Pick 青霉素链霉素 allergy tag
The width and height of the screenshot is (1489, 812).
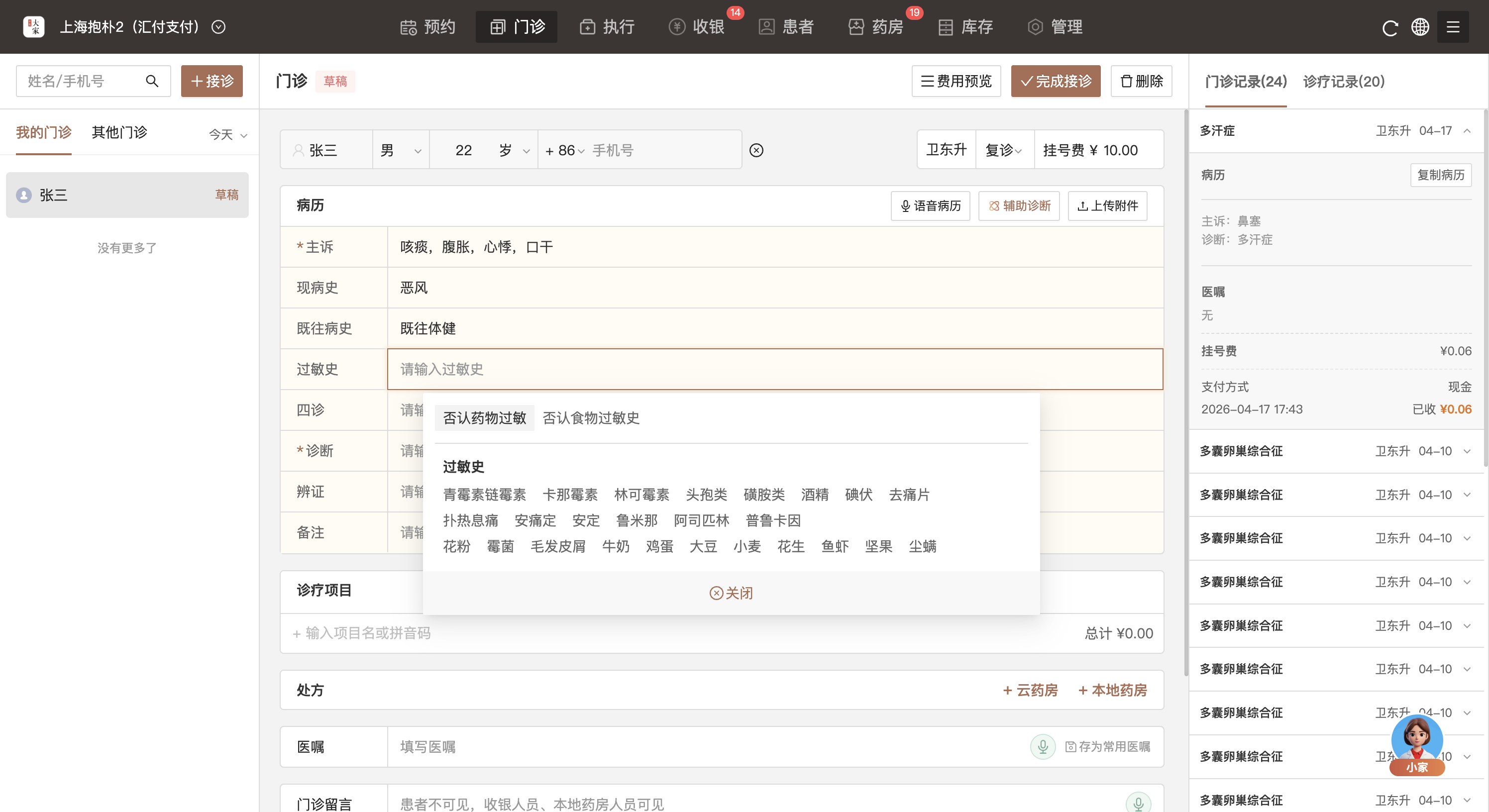tap(484, 495)
